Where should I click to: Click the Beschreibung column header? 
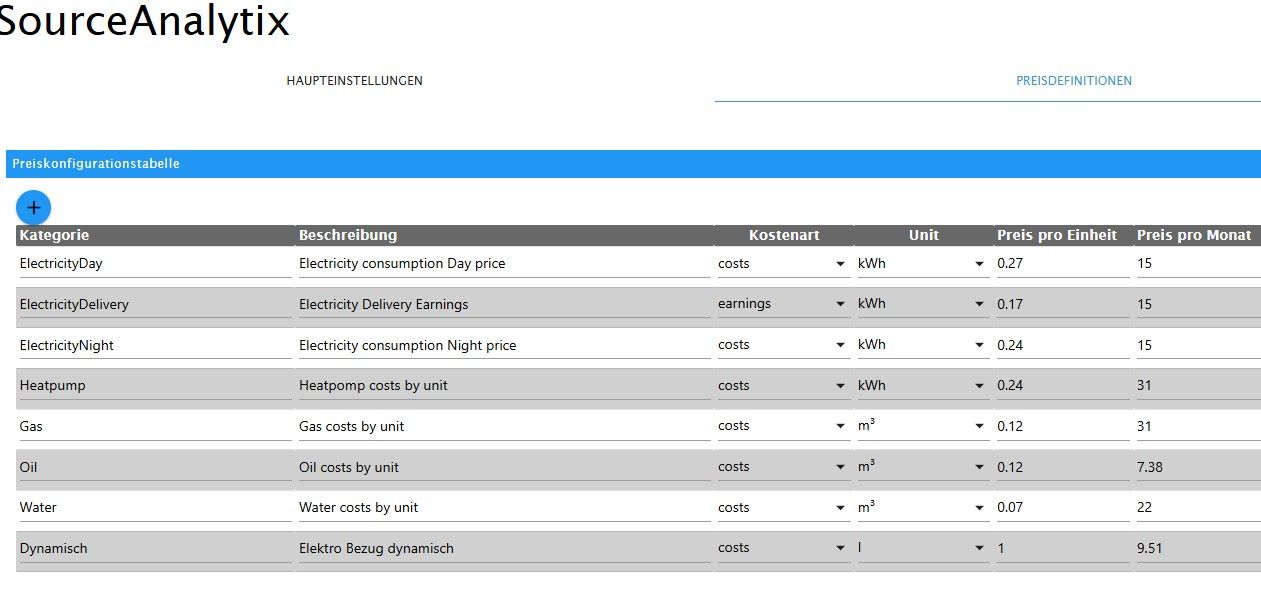point(505,235)
